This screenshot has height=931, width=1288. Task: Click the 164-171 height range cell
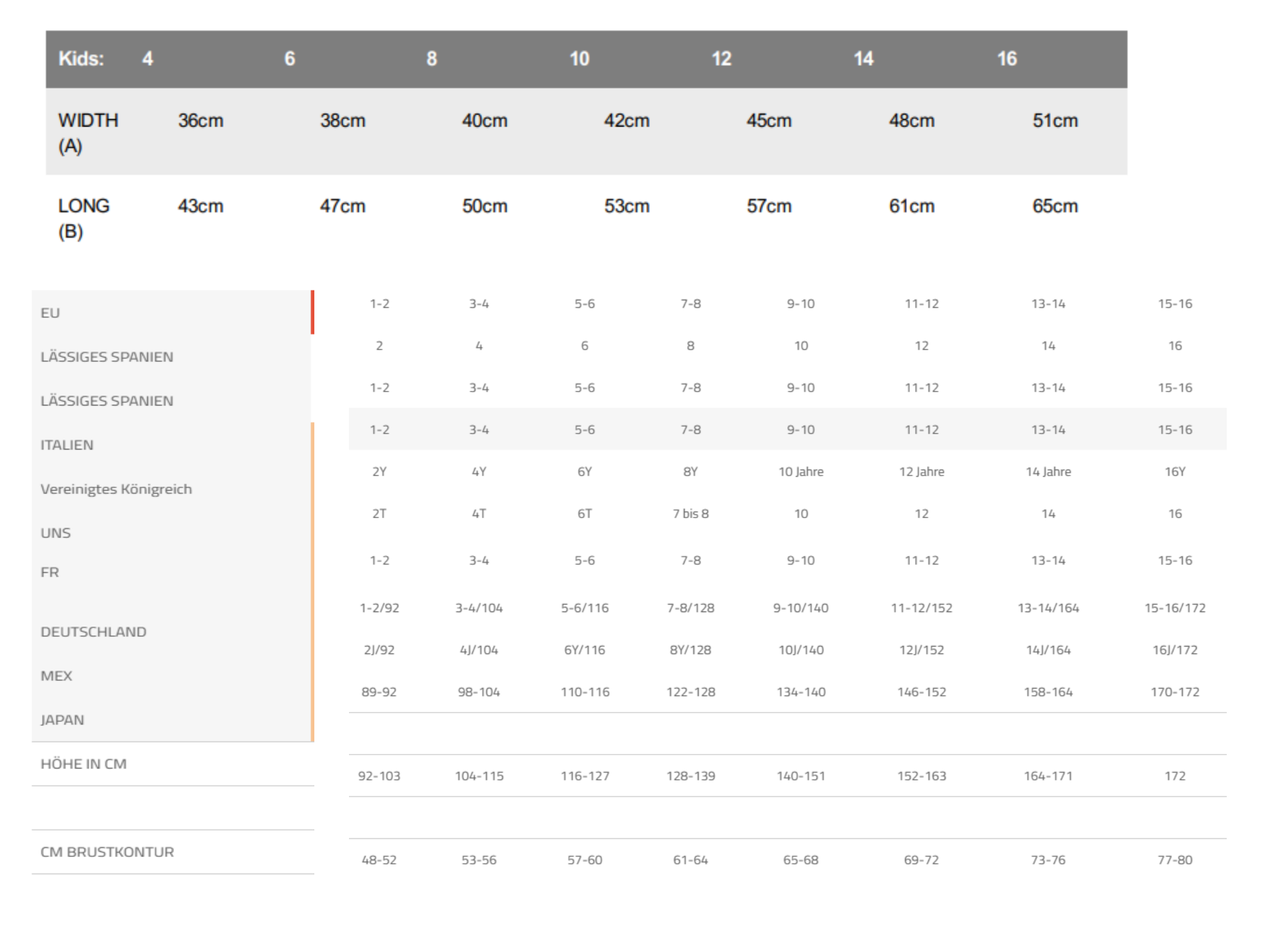click(x=1048, y=776)
